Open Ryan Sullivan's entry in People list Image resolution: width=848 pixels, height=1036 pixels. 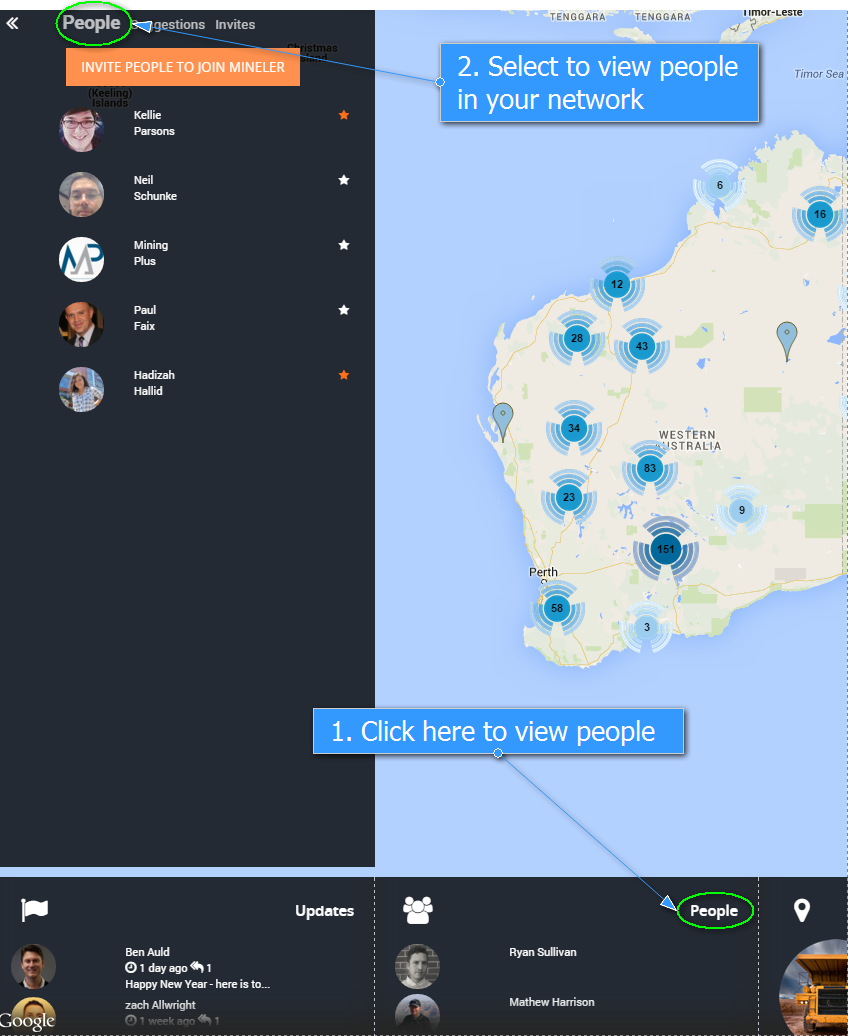(542, 952)
